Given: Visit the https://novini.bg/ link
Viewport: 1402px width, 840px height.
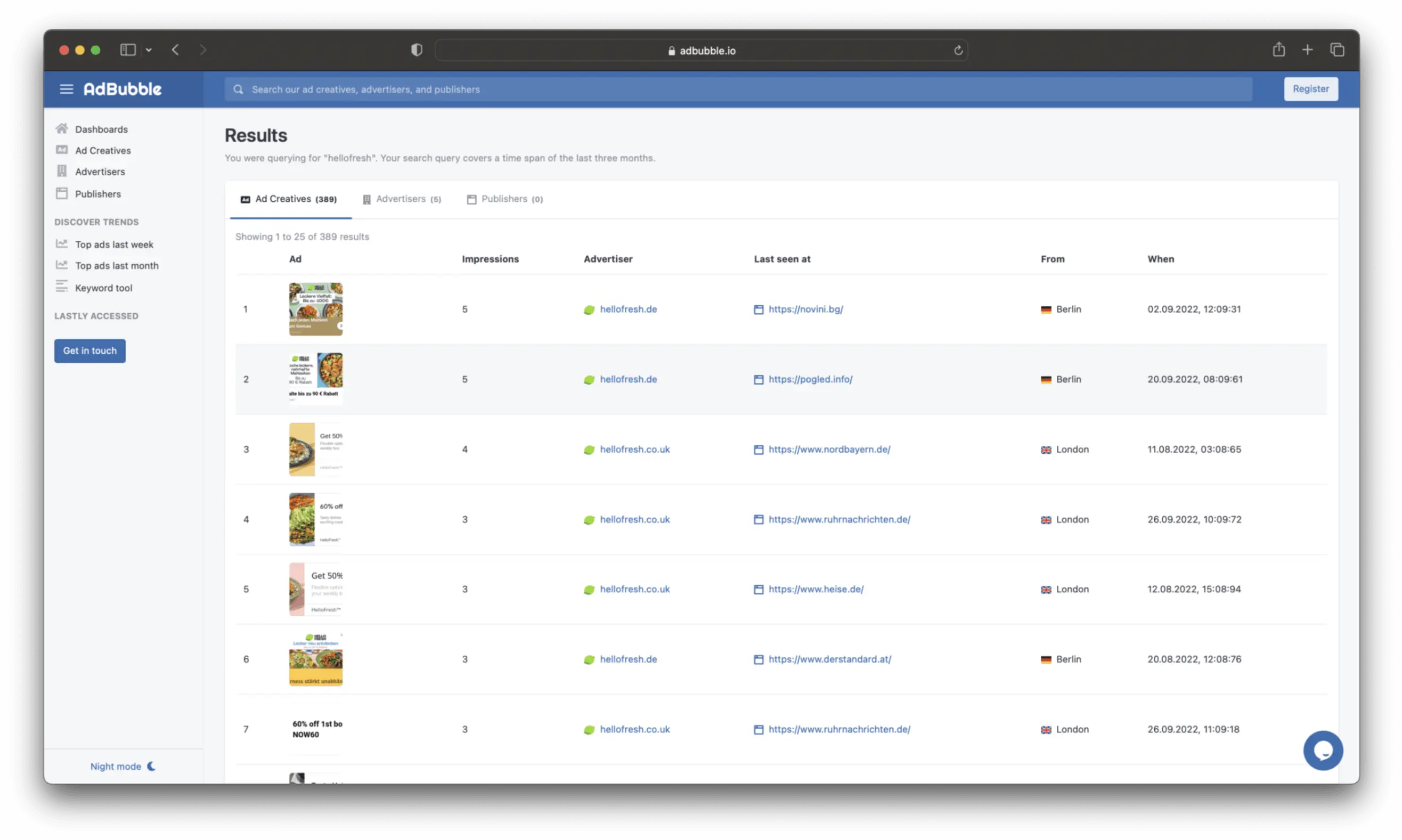Looking at the screenshot, I should click(805, 309).
